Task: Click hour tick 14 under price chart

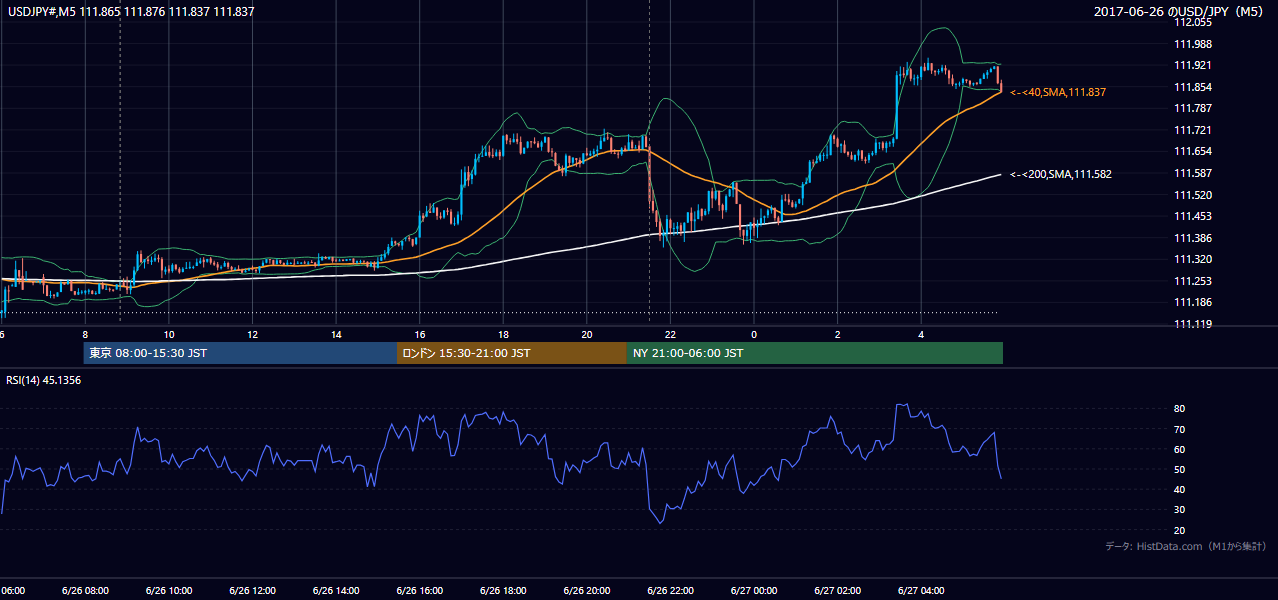Action: coord(336,334)
